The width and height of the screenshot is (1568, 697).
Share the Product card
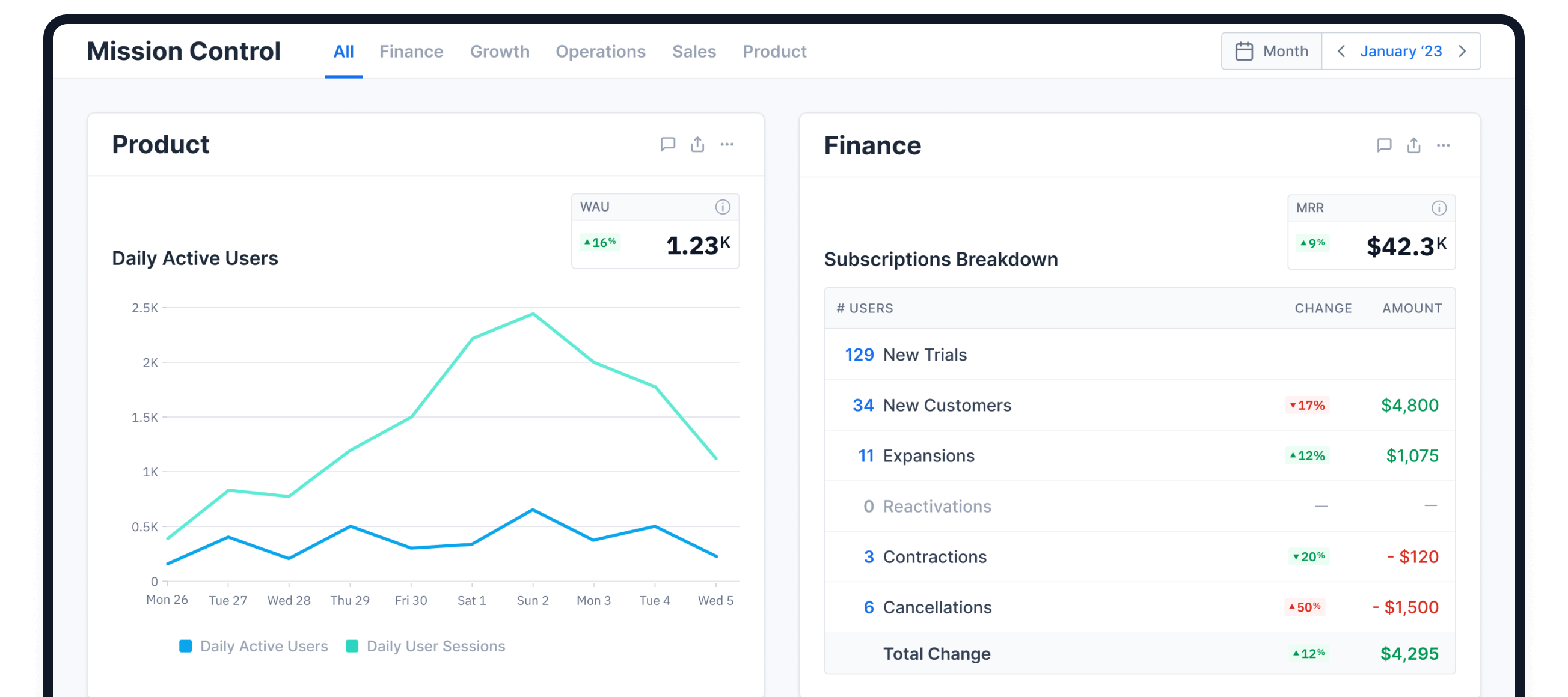coord(697,144)
